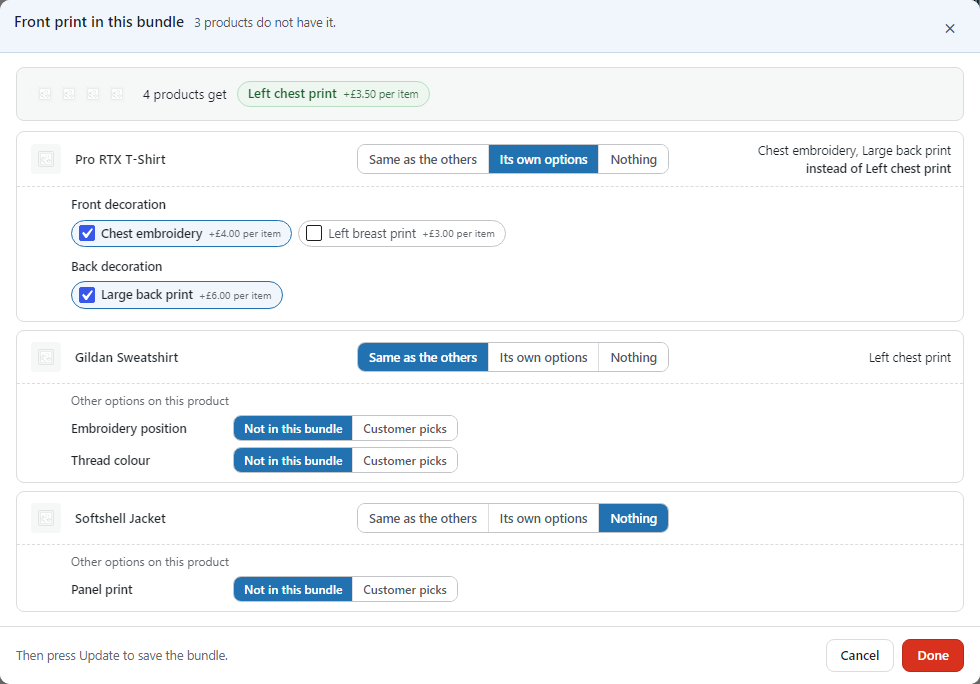980x684 pixels.
Task: Set Embroidery position to Not in this bundle
Action: [x=293, y=429]
